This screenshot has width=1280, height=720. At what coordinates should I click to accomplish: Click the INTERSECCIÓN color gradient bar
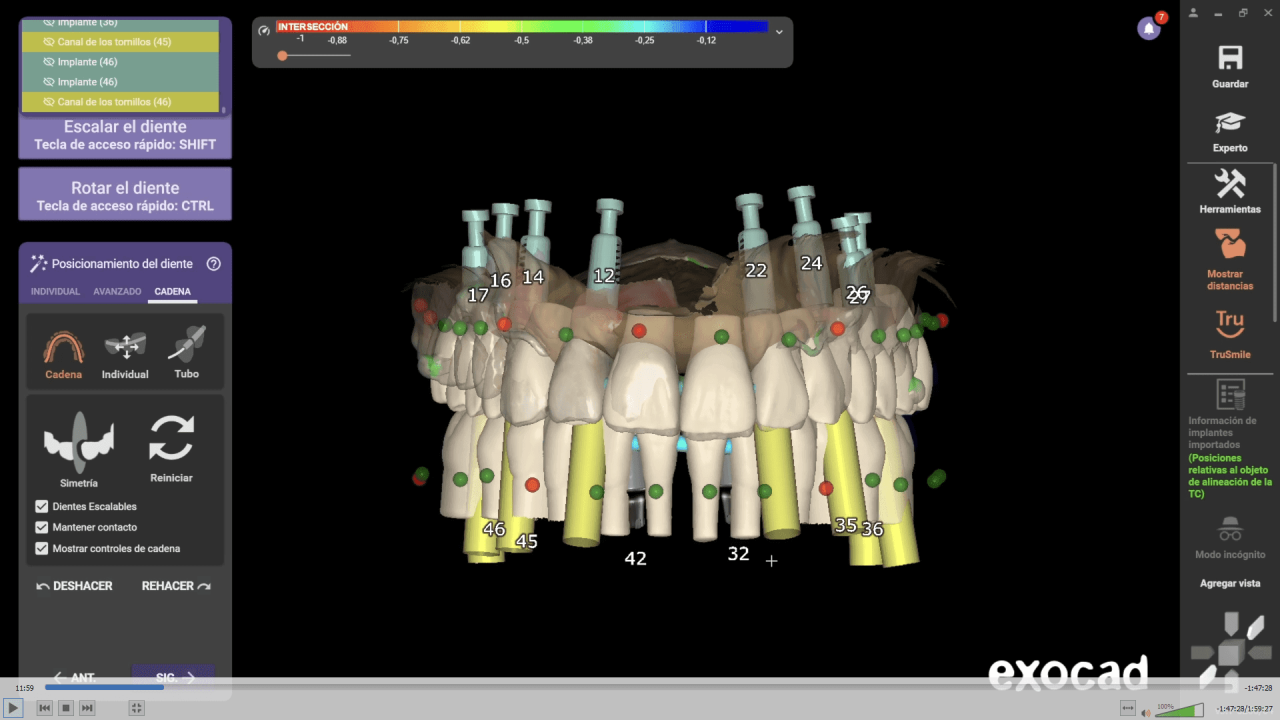pyautogui.click(x=522, y=27)
